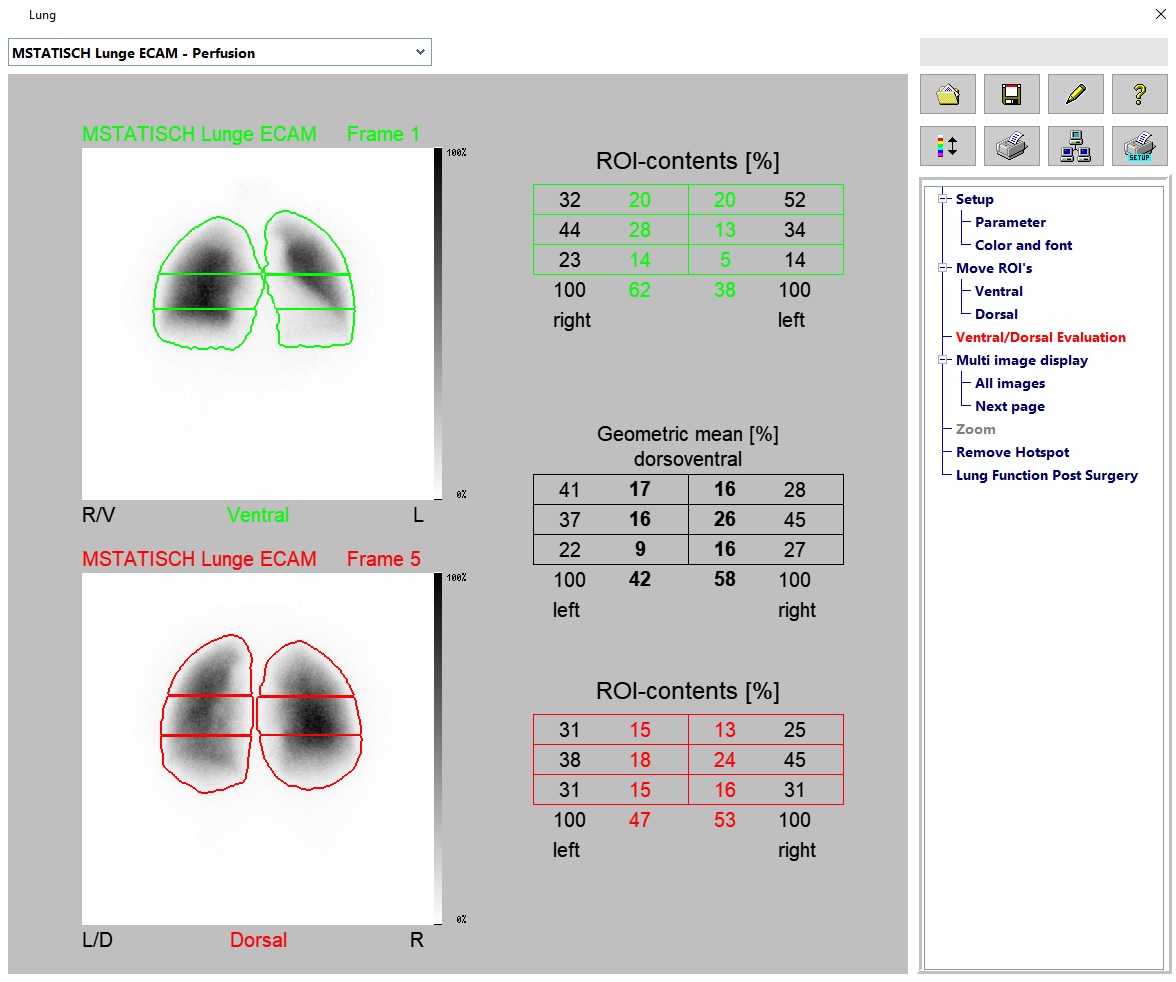Open help with the question mark icon

click(1139, 94)
